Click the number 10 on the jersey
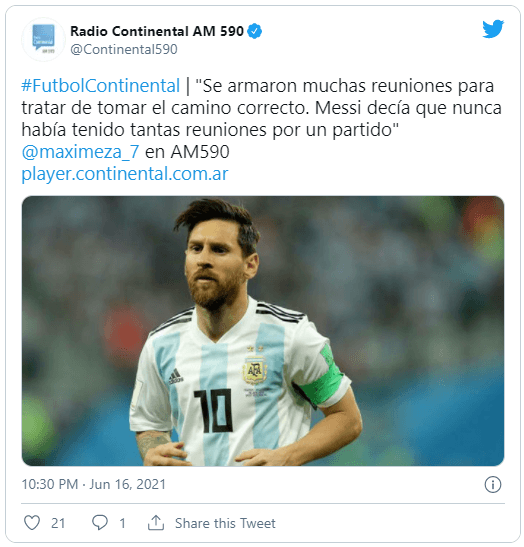Image resolution: width=524 pixels, height=547 pixels. [214, 411]
